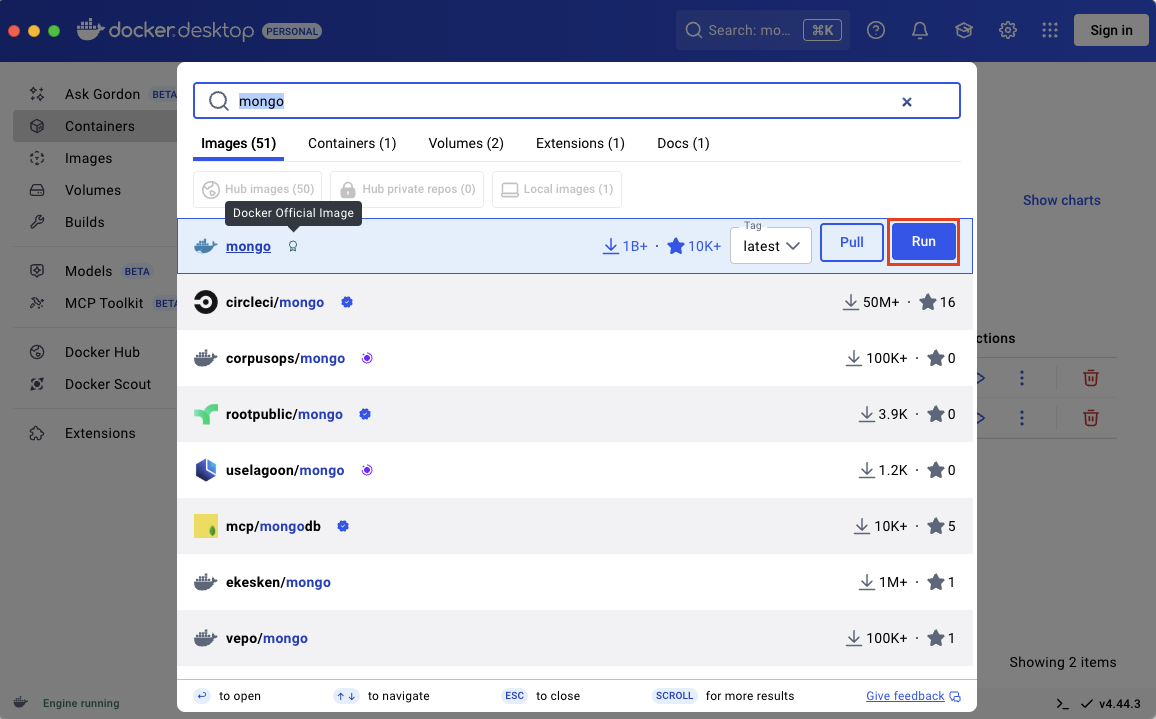The height and width of the screenshot is (719, 1156).
Task: Click the Docker Official Image badge icon
Action: point(293,246)
